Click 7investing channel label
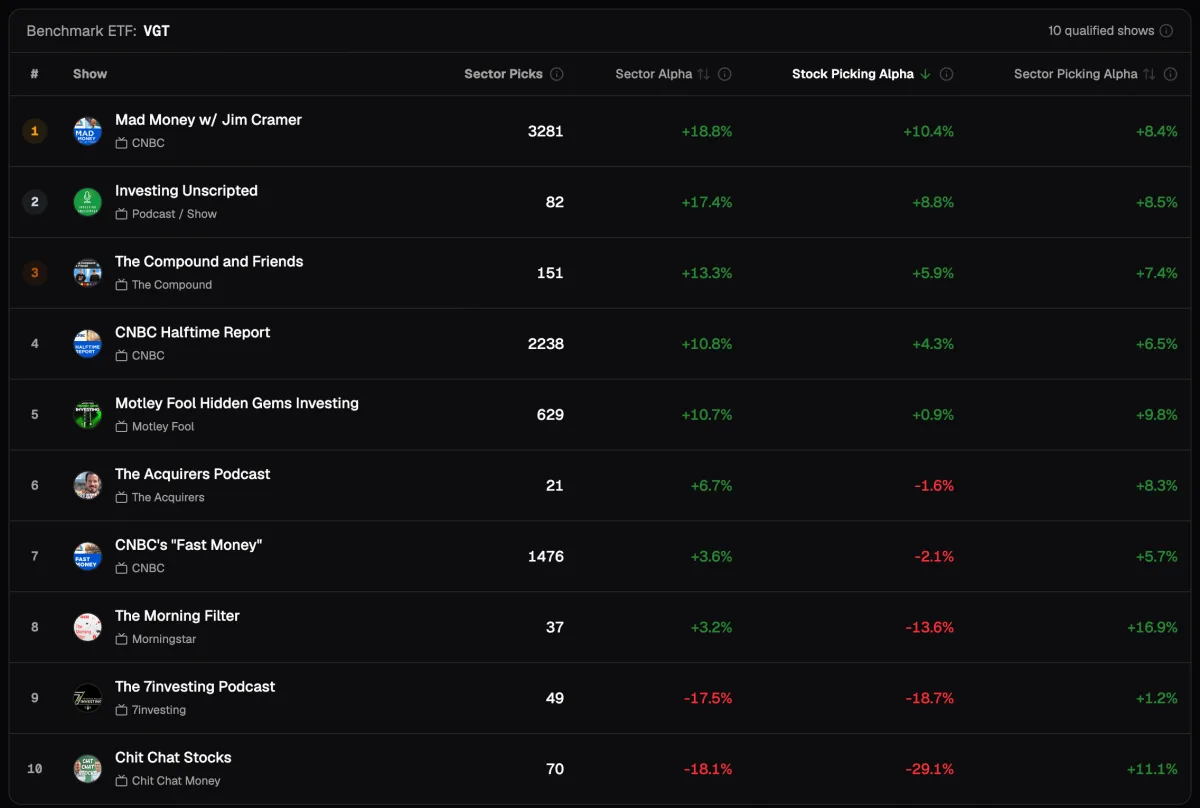Screen dimensions: 1200x808 click(x=159, y=710)
